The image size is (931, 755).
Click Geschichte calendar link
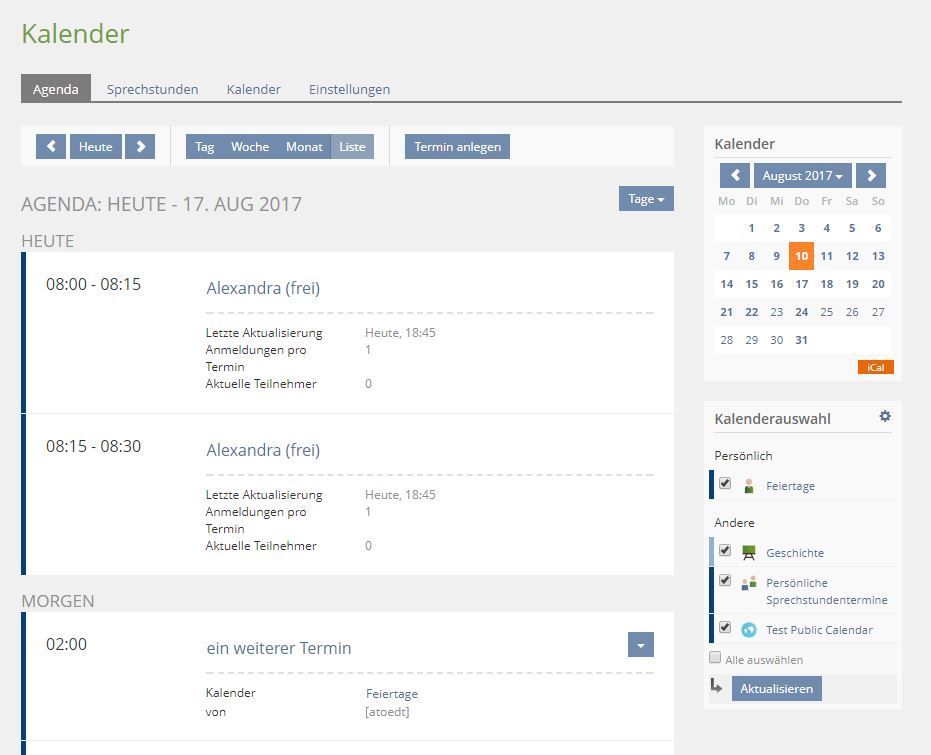pos(795,553)
